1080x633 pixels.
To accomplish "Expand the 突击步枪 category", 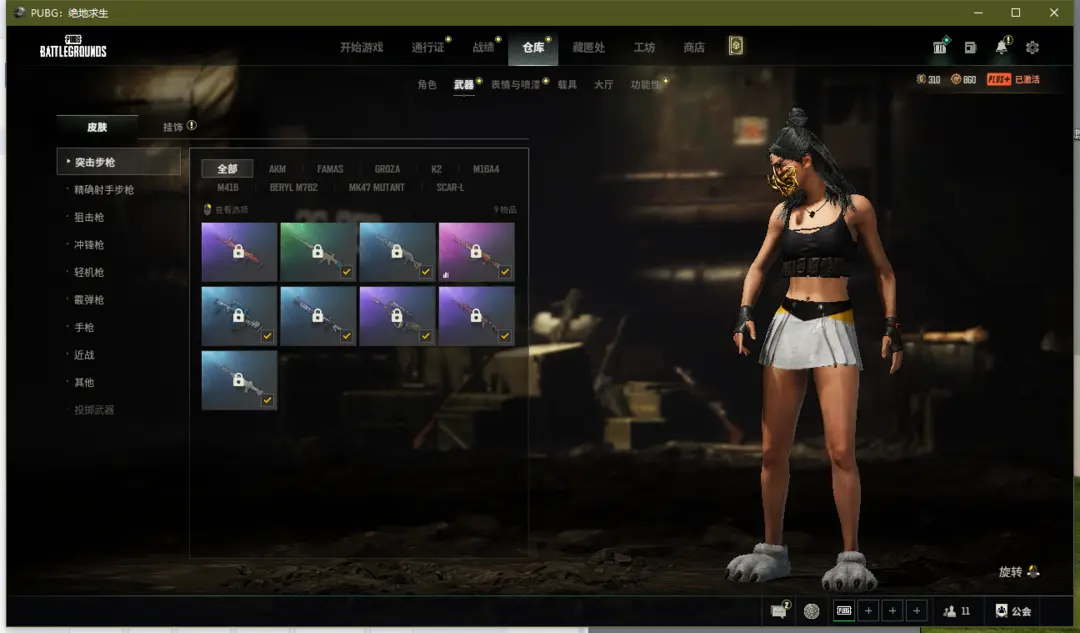I will coord(118,162).
